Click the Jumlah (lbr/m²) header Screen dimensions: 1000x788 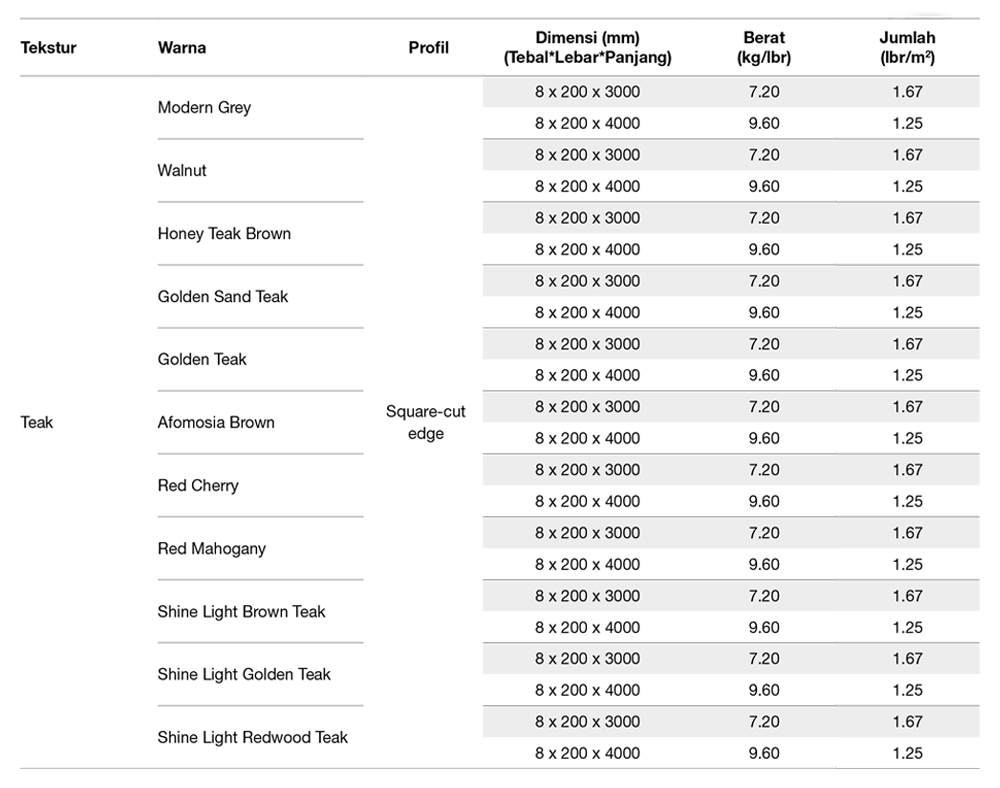click(908, 48)
